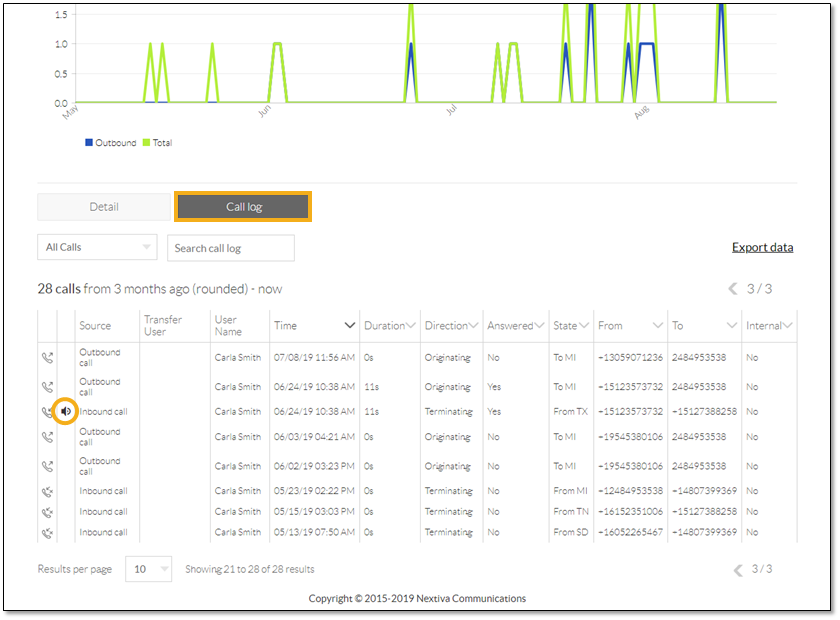Select the 06/03/19 04:21 AM time cell
Screen dimensions: 840x620
click(314, 437)
